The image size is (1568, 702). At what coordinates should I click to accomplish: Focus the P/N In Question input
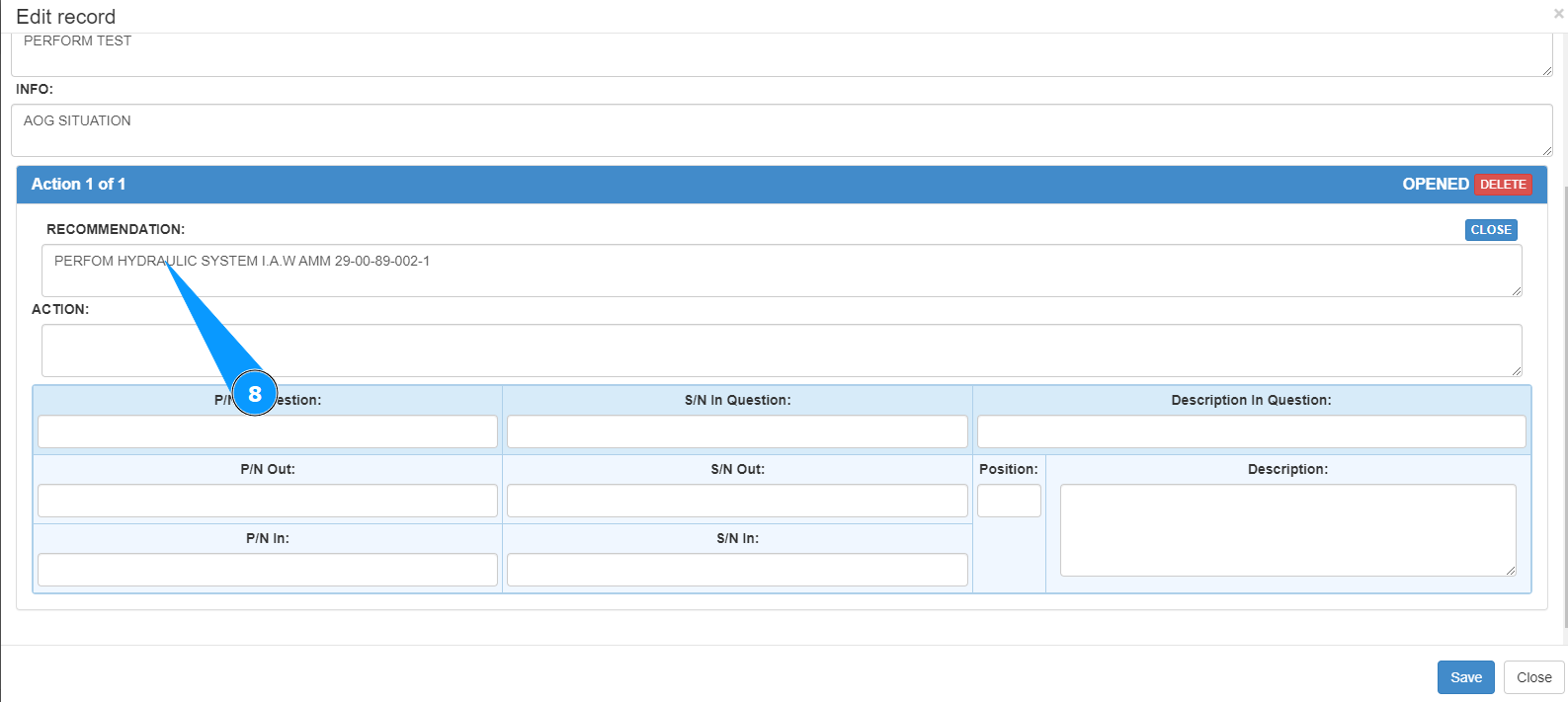pyautogui.click(x=268, y=431)
